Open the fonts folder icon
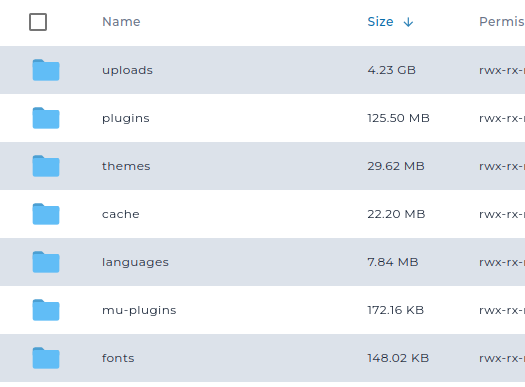Screen dimensions: 525x387 click(46, 358)
